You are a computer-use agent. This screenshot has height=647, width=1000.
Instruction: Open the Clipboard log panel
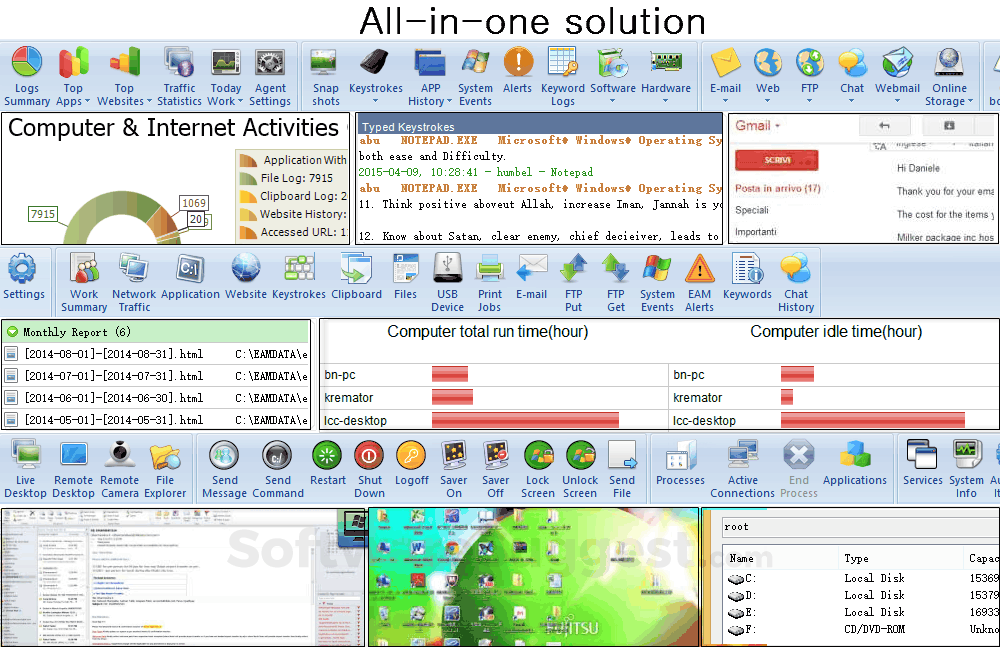pos(355,280)
